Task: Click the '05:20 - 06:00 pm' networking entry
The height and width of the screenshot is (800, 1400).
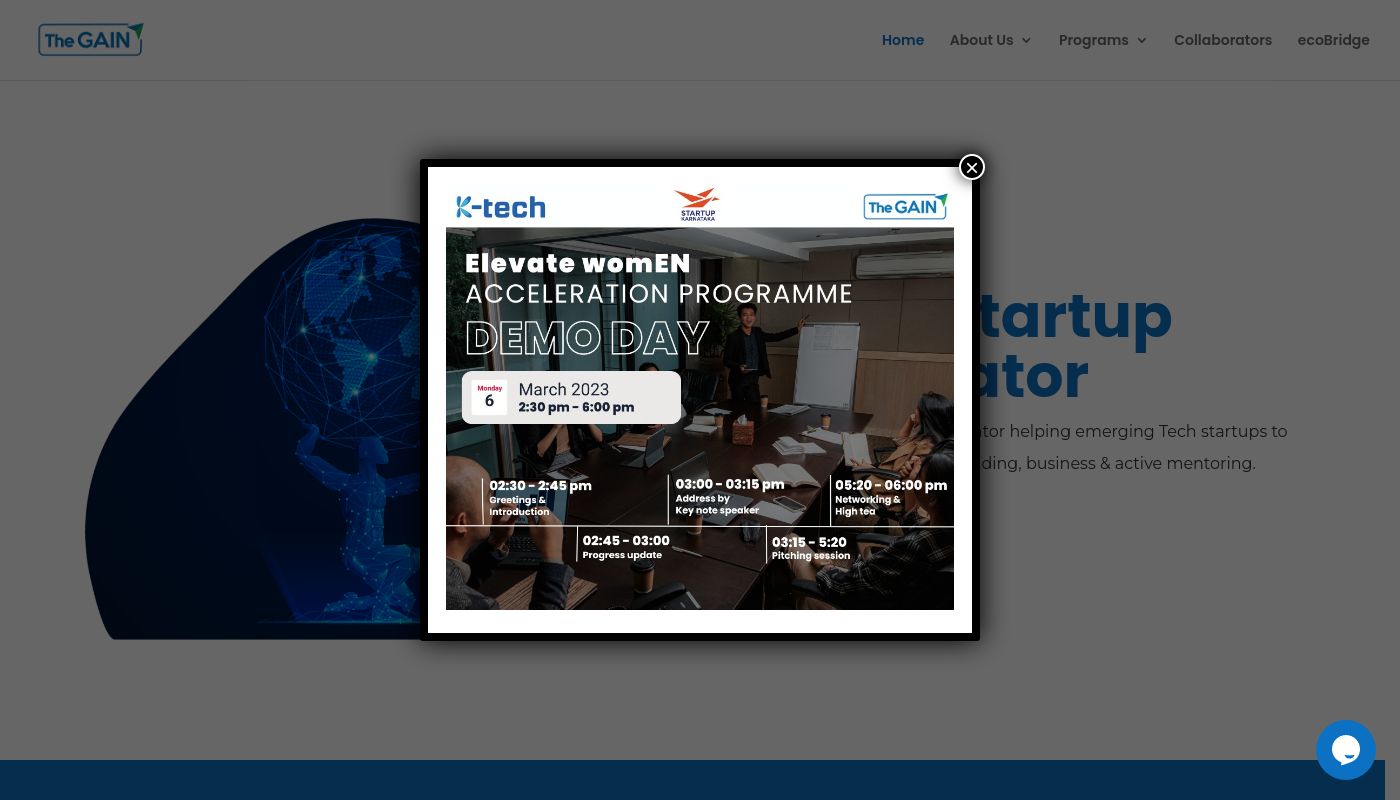Action: click(x=890, y=497)
